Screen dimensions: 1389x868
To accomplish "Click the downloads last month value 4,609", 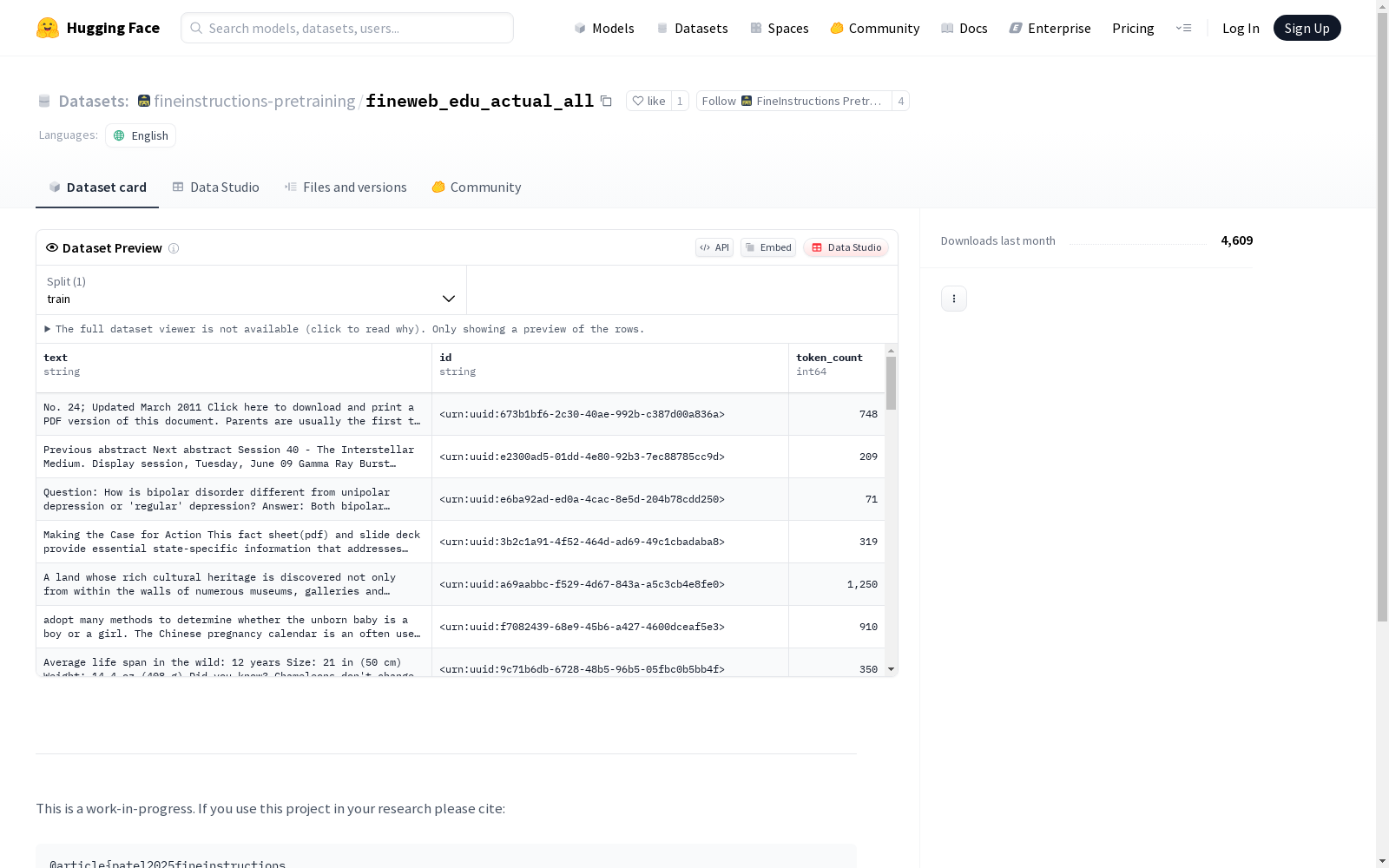I will pos(1237,240).
